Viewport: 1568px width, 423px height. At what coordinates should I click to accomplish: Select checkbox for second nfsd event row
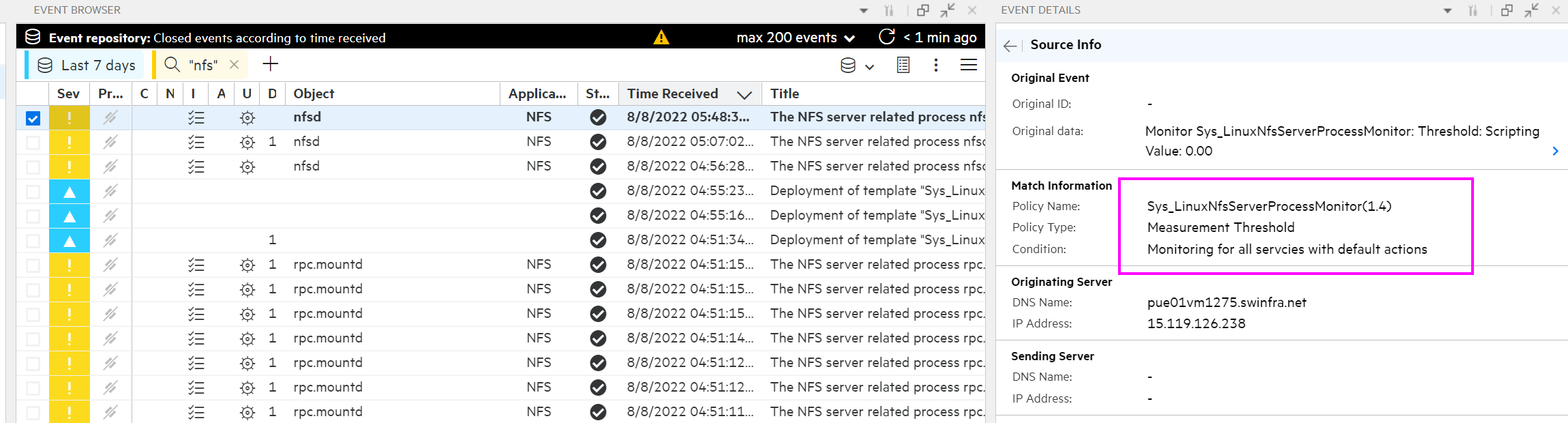[x=33, y=143]
